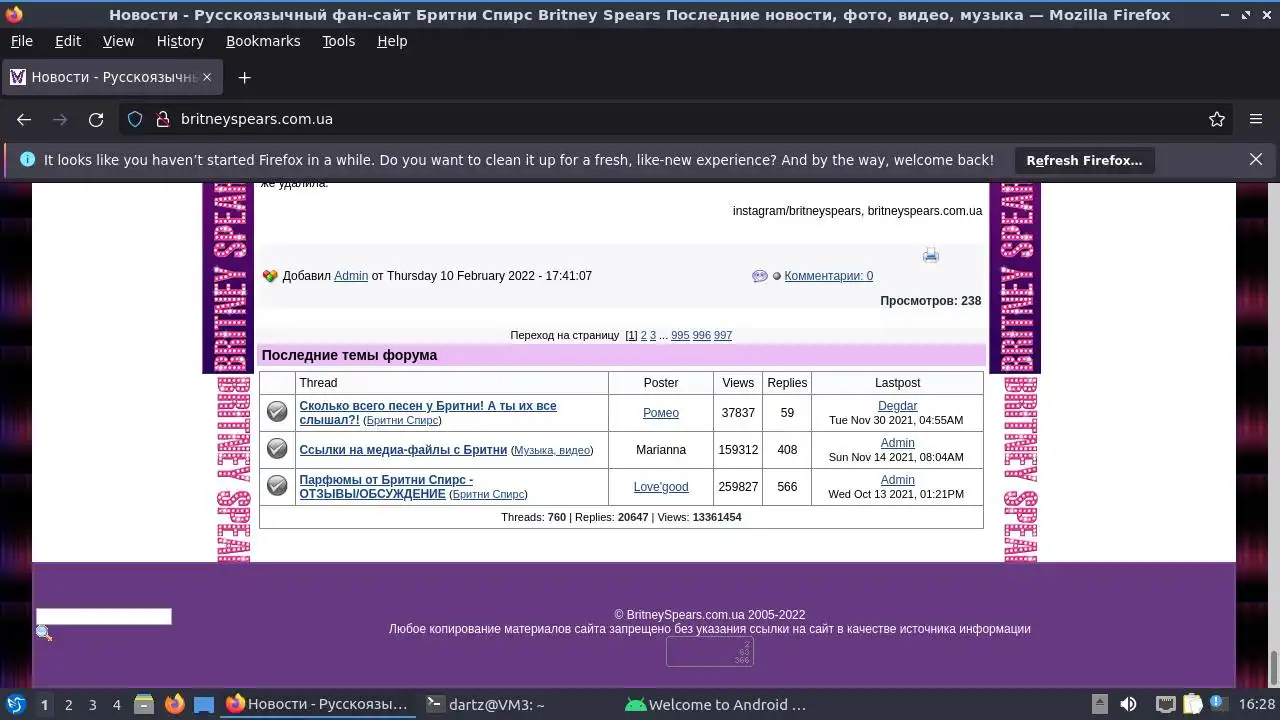Reload the page with the refresh icon
The height and width of the screenshot is (720, 1280).
pyautogui.click(x=96, y=119)
